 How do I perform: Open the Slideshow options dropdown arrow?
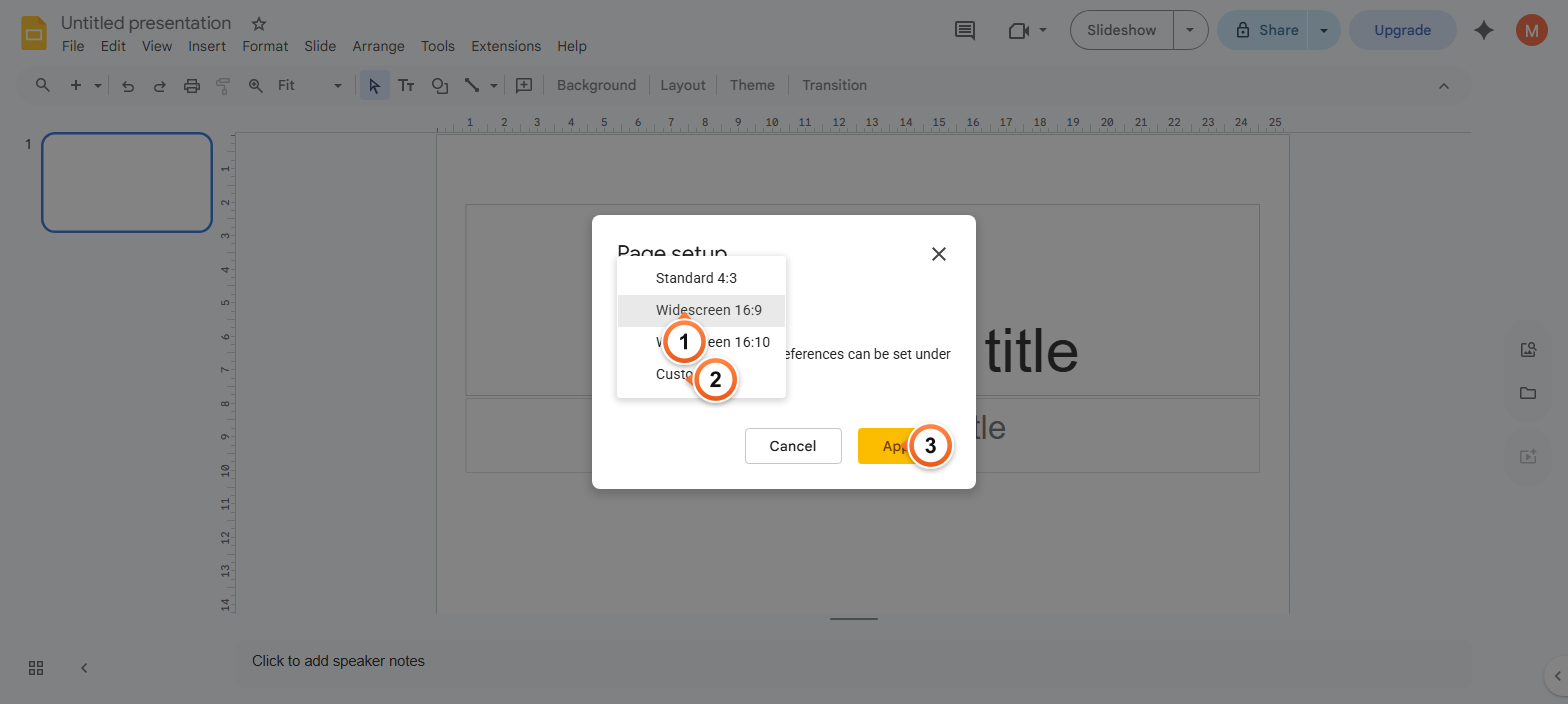(1190, 30)
